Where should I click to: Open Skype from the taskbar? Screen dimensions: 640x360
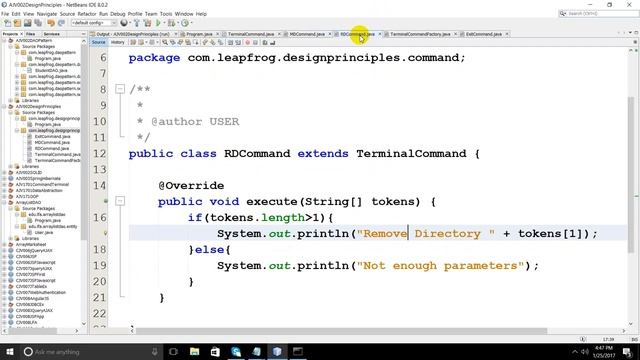click(x=236, y=351)
